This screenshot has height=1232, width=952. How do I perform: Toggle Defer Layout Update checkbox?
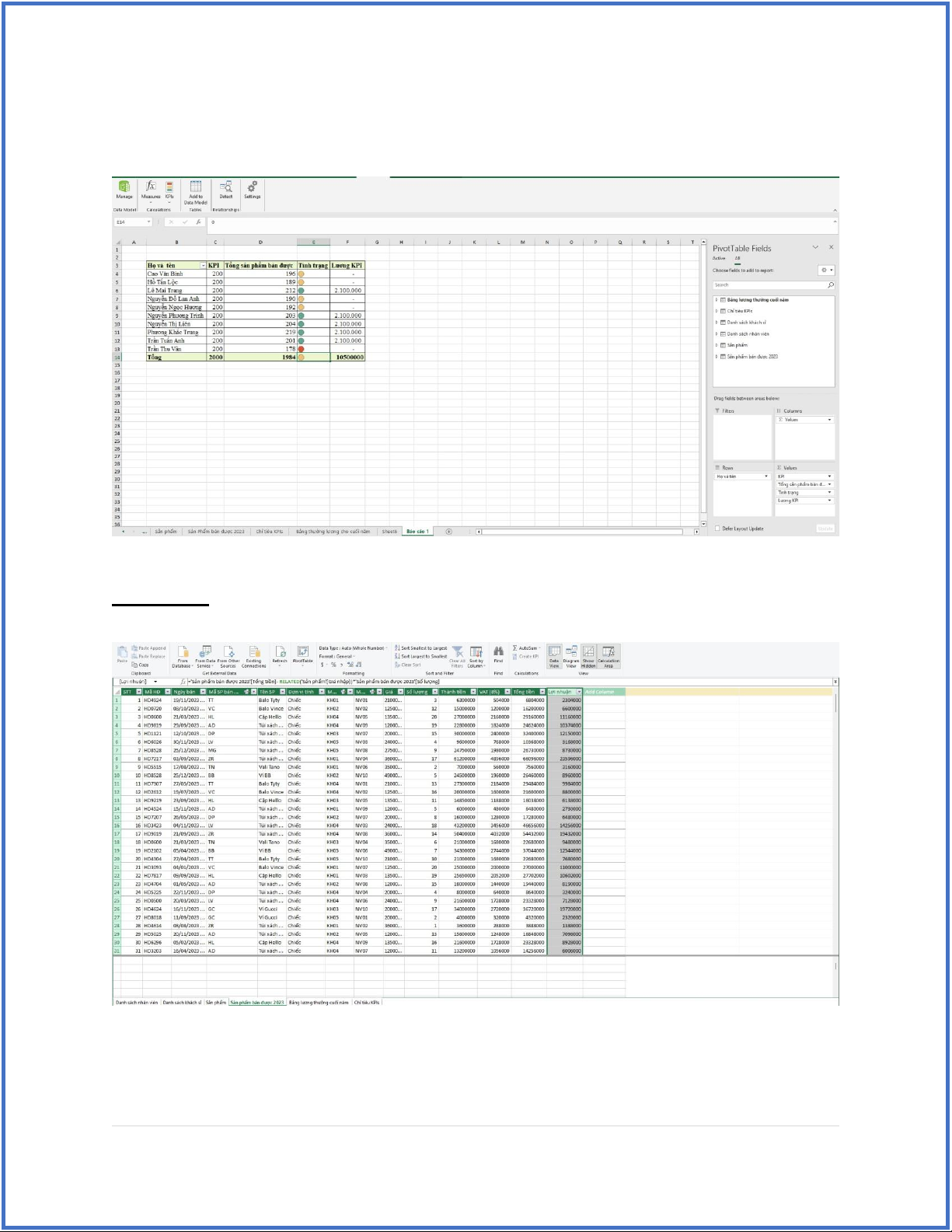717,529
